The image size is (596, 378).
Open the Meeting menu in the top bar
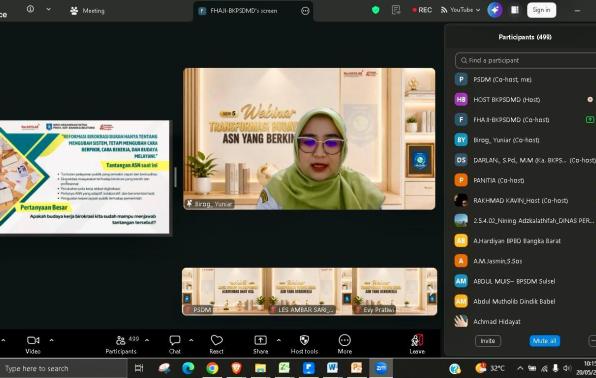[x=87, y=11]
